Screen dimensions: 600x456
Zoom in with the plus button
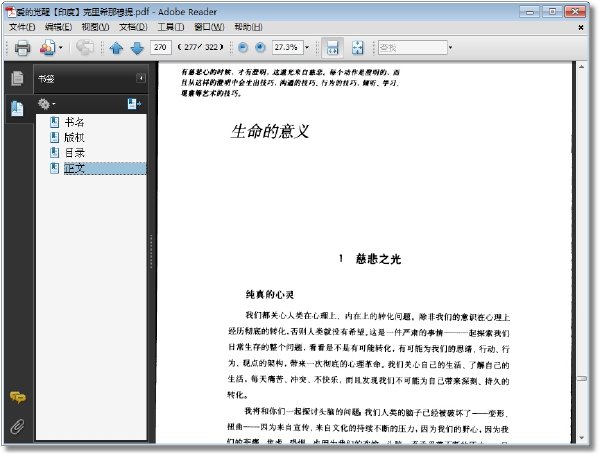pyautogui.click(x=260, y=47)
